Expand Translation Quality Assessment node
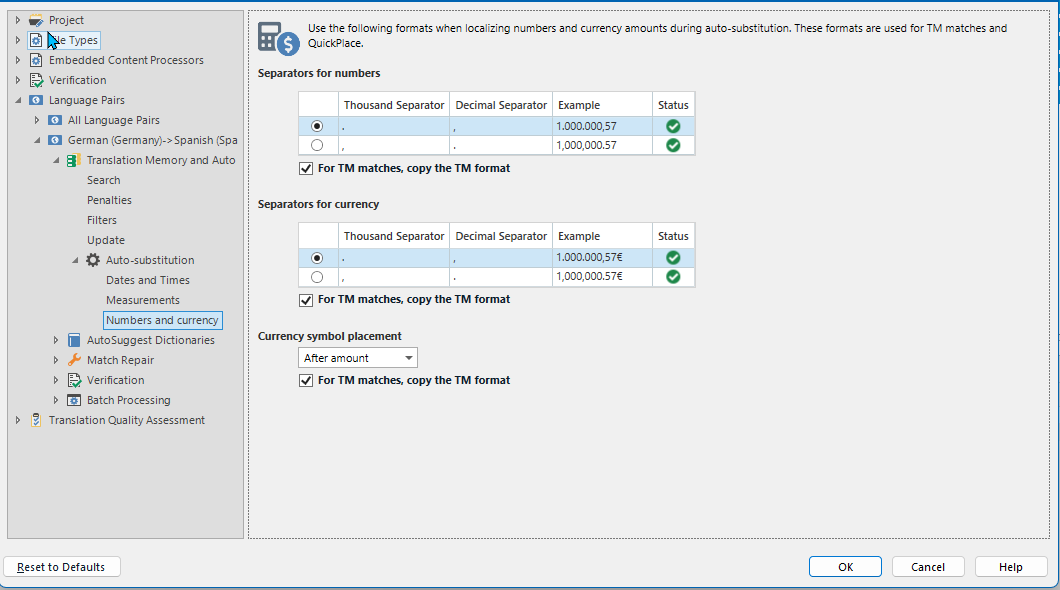Viewport: 1060px width, 590px height. tap(18, 420)
